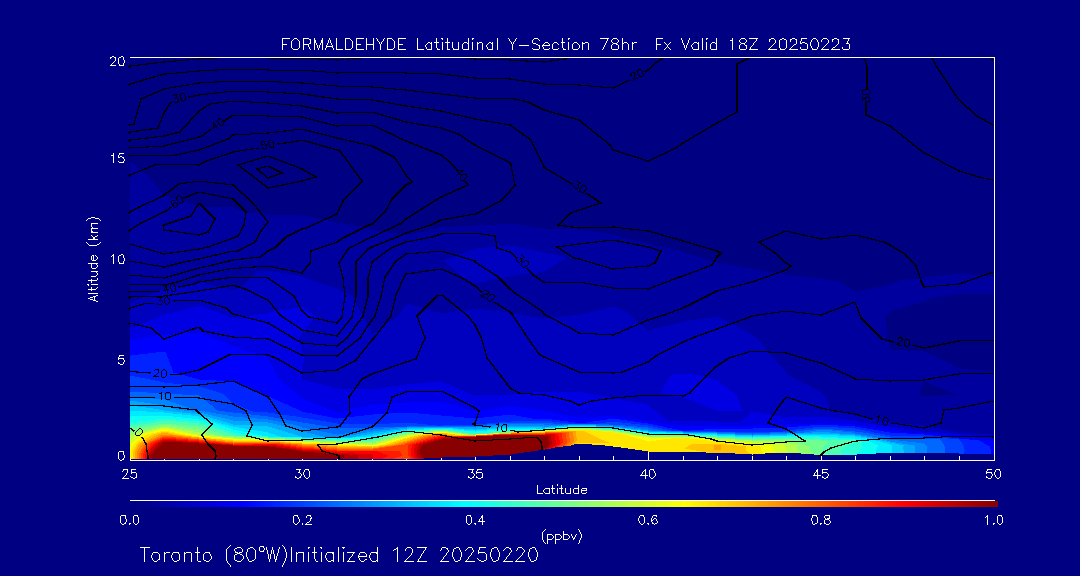The width and height of the screenshot is (1080, 576).
Task: Click the altitude axis tick label 15
Action: 117,158
